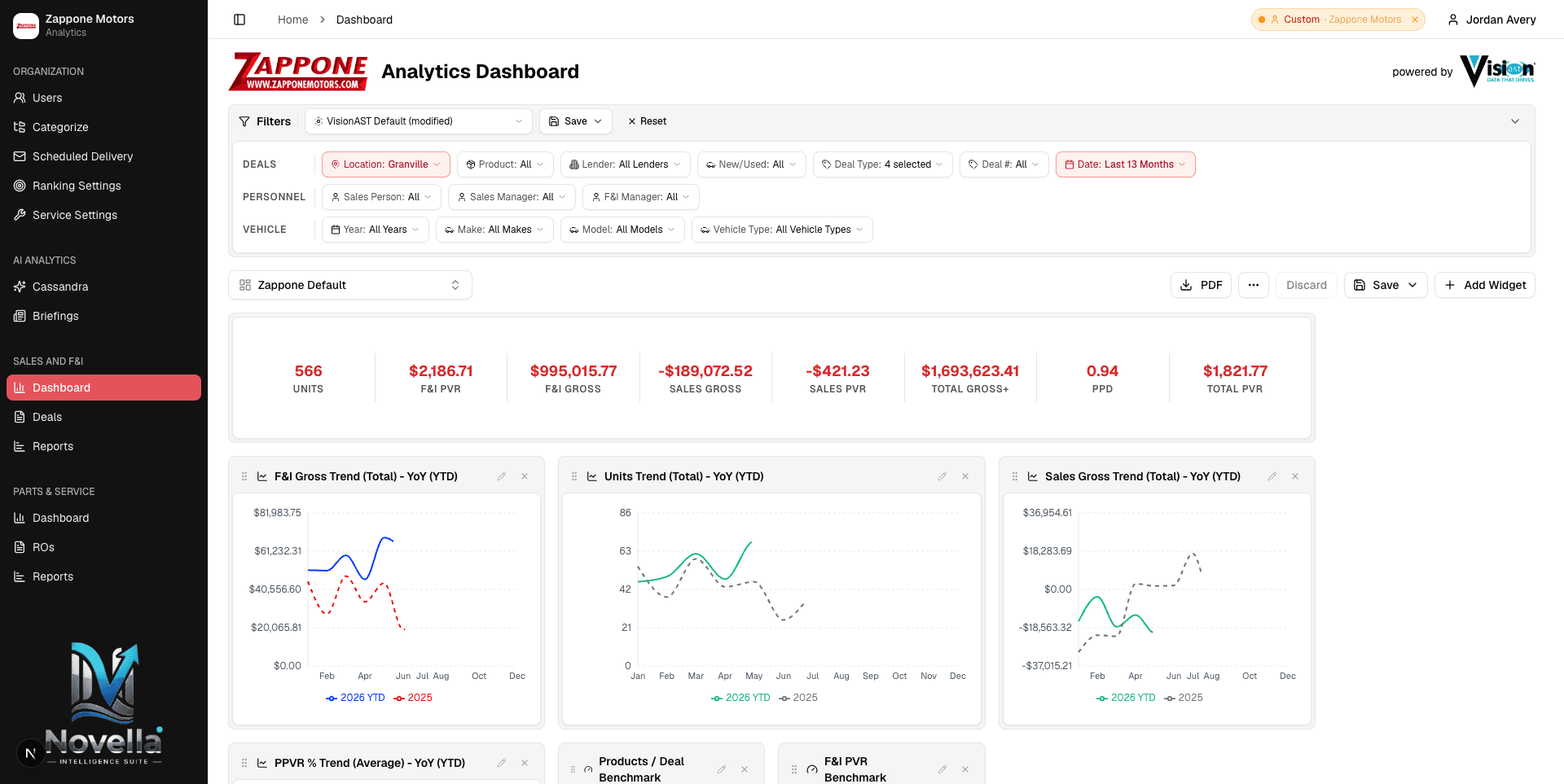Image resolution: width=1564 pixels, height=784 pixels.
Task: Open Product: All filter
Action: [505, 164]
